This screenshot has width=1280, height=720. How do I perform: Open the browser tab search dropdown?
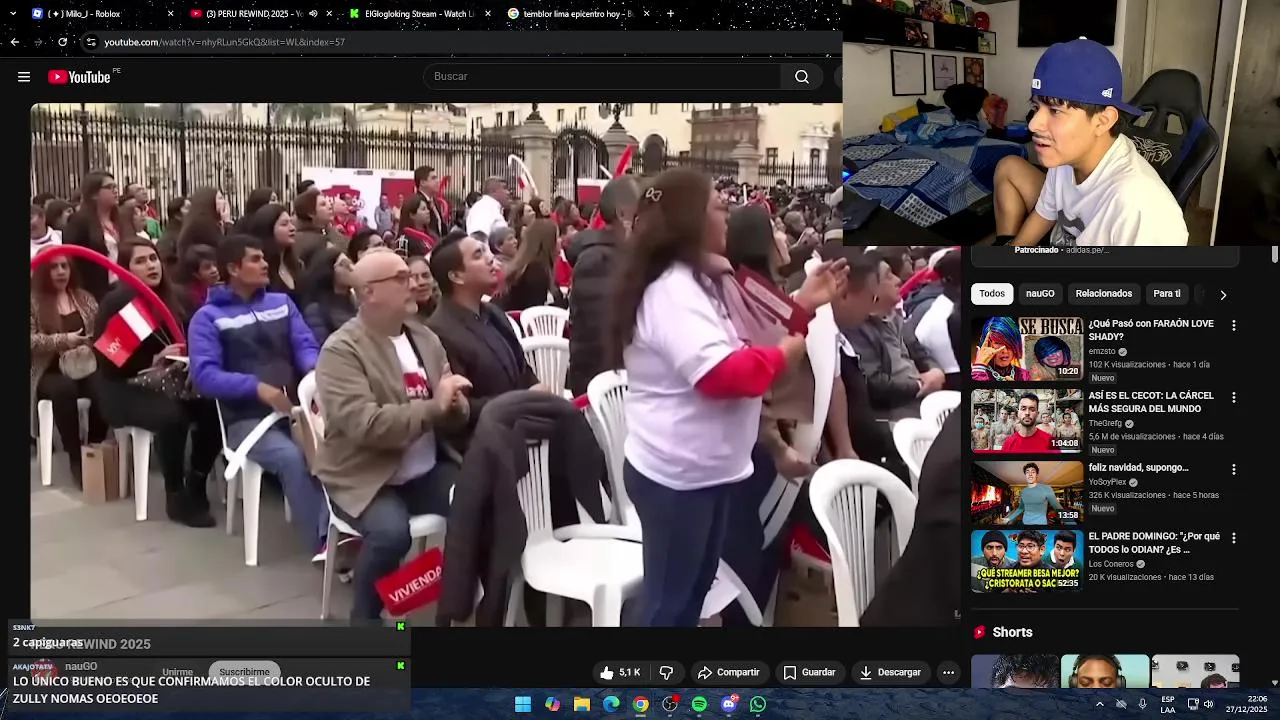[14, 14]
